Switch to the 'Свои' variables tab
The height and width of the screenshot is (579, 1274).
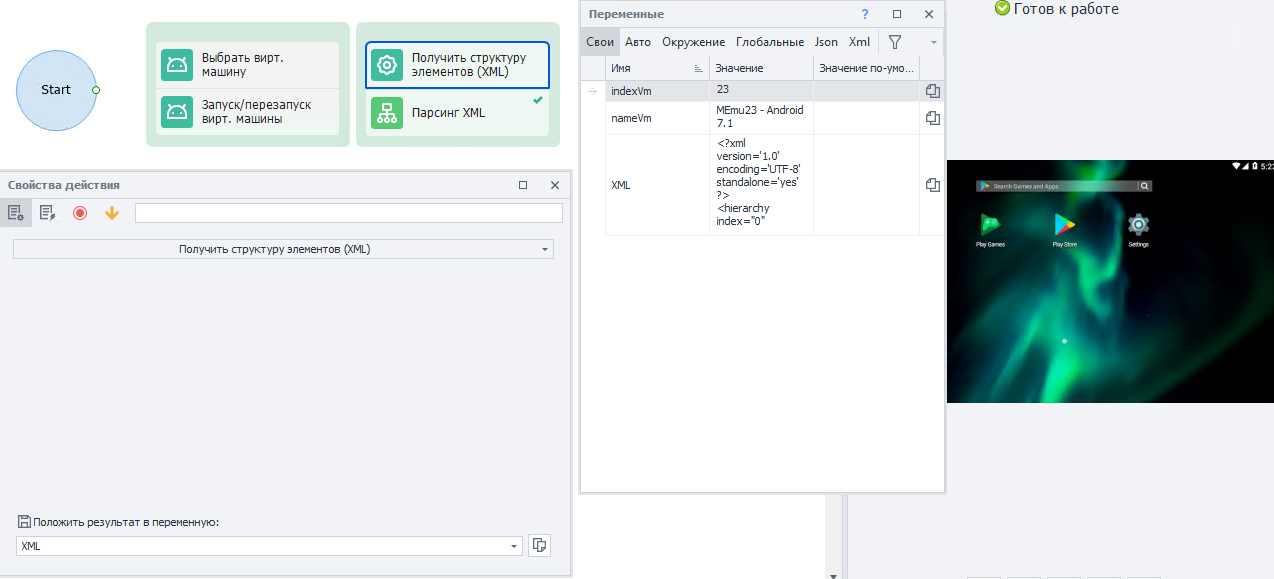600,42
